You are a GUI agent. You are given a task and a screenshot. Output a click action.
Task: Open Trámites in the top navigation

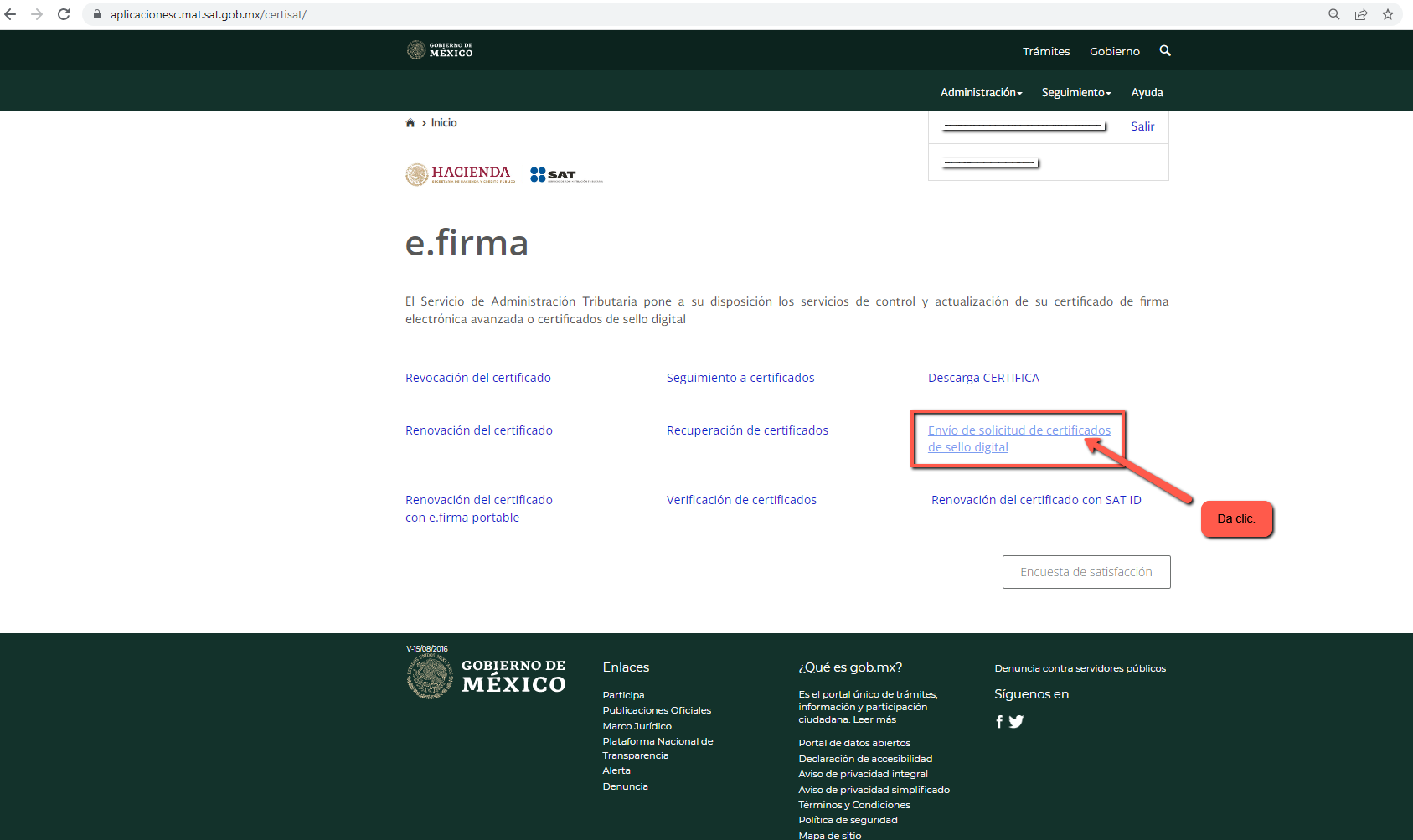(x=1046, y=52)
